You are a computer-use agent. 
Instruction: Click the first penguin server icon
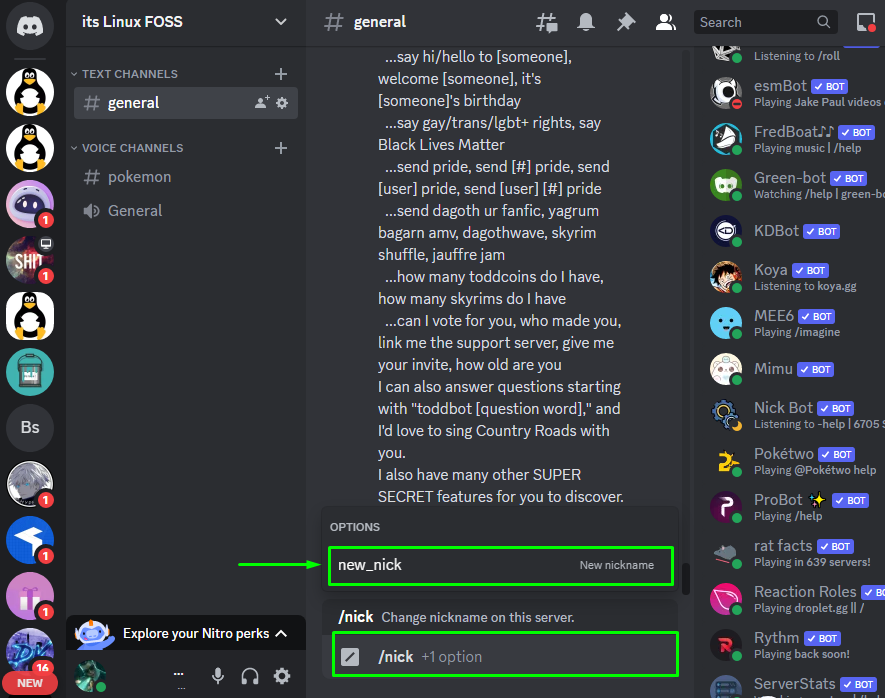[x=30, y=91]
